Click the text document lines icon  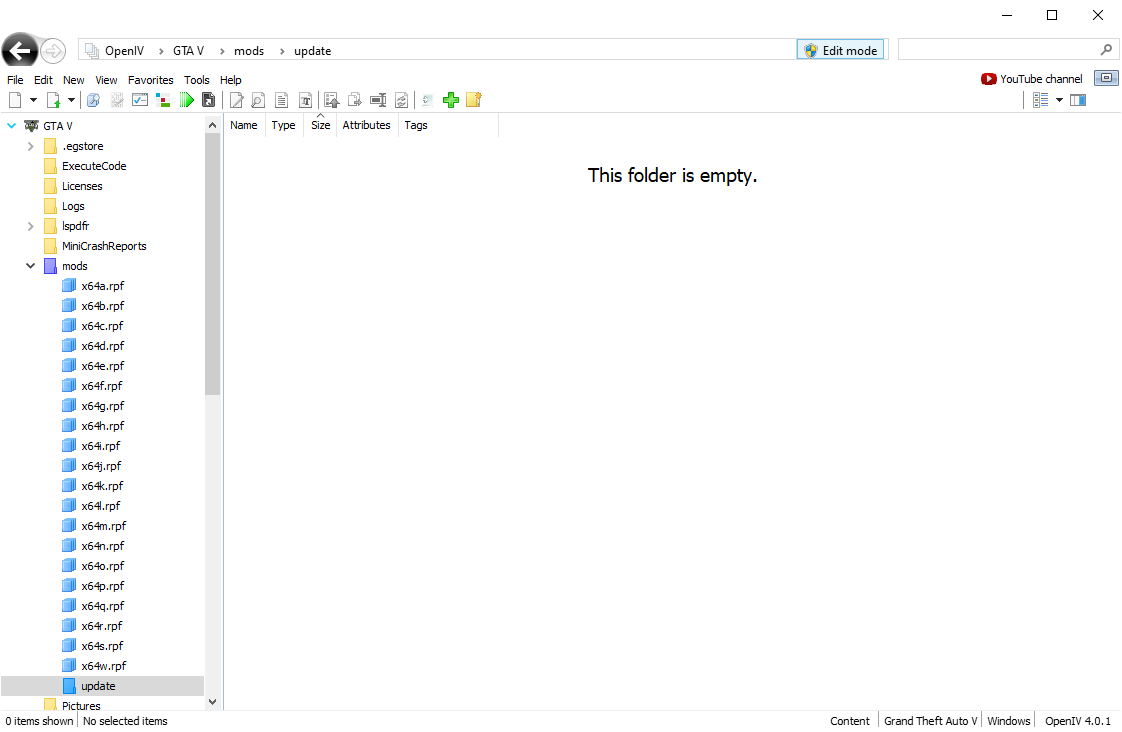(282, 100)
